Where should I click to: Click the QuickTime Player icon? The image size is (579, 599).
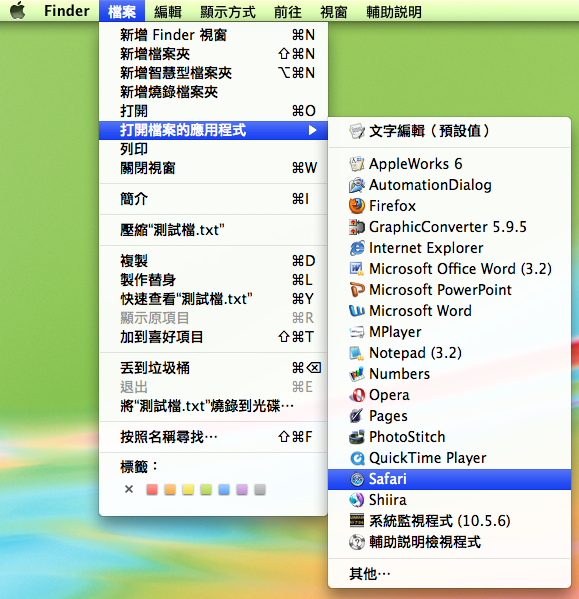[357, 458]
